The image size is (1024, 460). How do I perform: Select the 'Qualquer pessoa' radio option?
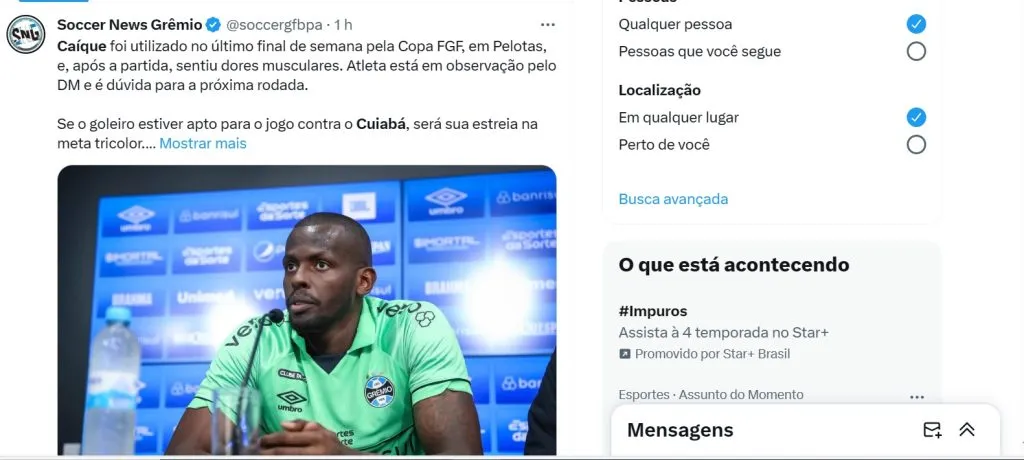pyautogui.click(x=916, y=24)
